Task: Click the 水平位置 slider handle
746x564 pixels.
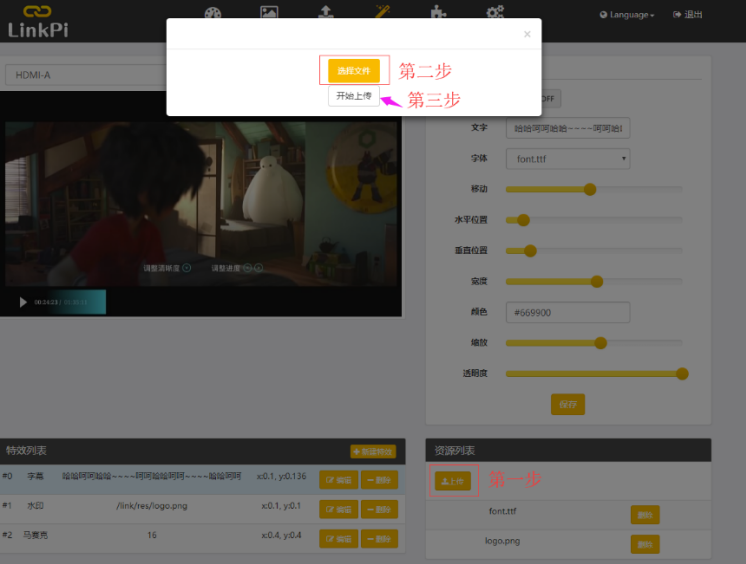Action: (523, 220)
